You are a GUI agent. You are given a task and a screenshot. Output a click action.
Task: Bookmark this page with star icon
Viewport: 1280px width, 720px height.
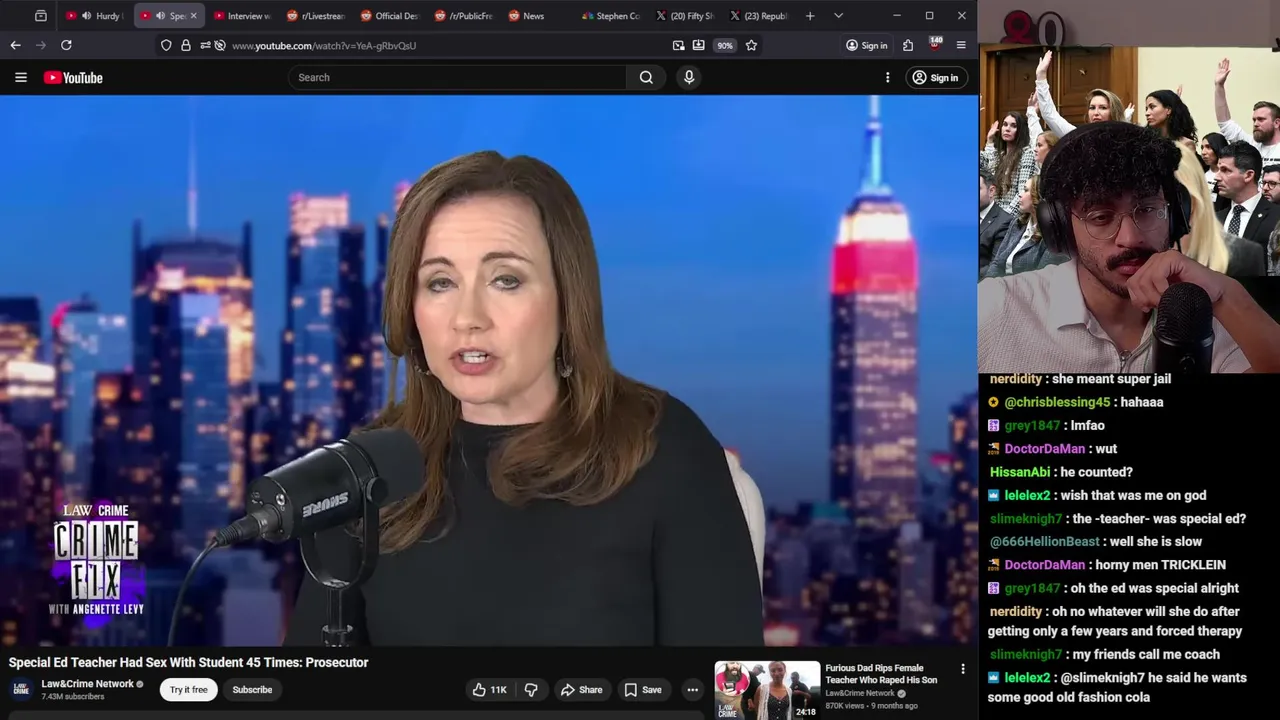coord(751,45)
